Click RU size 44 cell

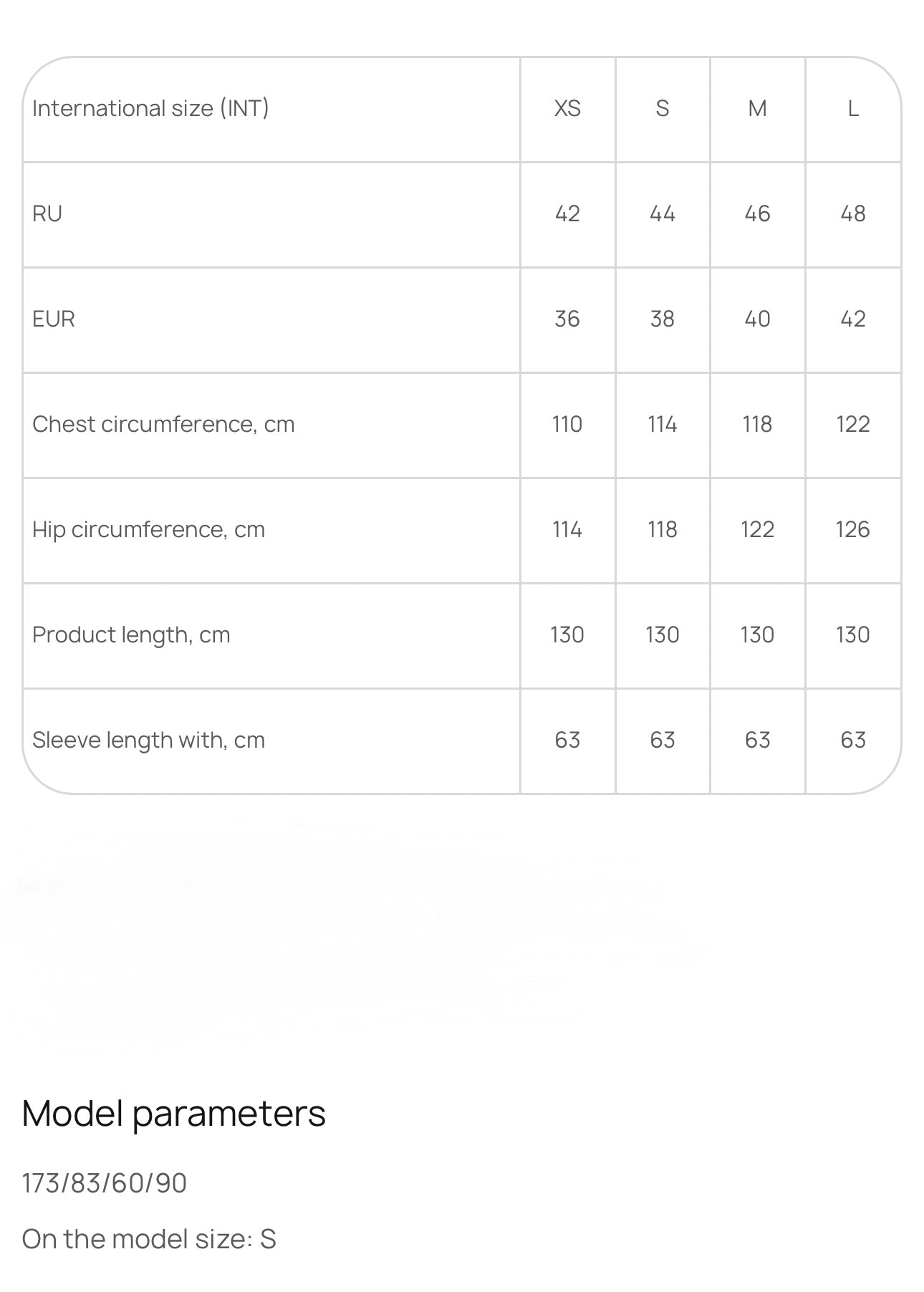[x=663, y=214]
